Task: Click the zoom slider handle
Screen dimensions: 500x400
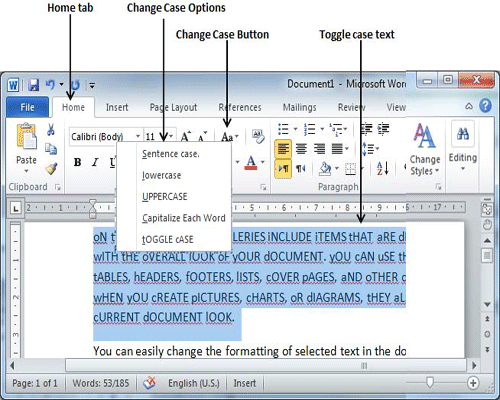Action: coord(430,382)
